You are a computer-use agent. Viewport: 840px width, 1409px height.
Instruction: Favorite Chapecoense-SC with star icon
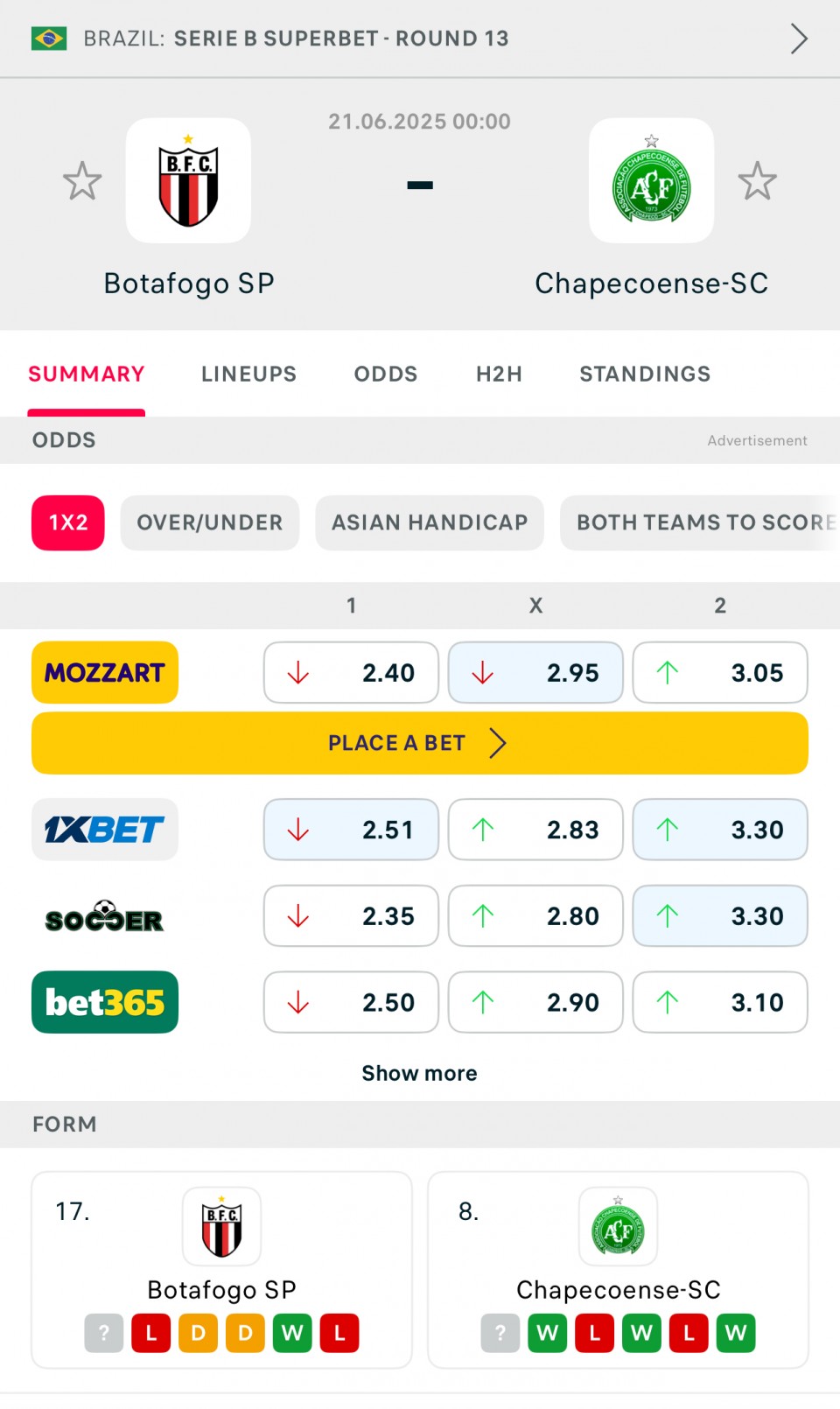tap(757, 181)
